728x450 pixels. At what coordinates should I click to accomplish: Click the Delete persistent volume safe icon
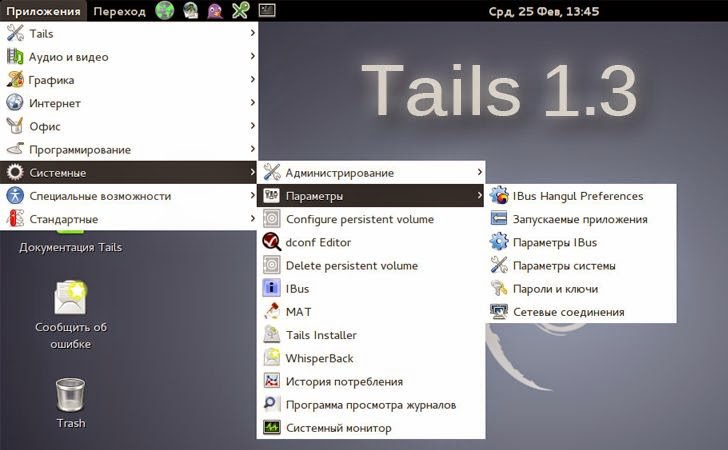tap(272, 265)
